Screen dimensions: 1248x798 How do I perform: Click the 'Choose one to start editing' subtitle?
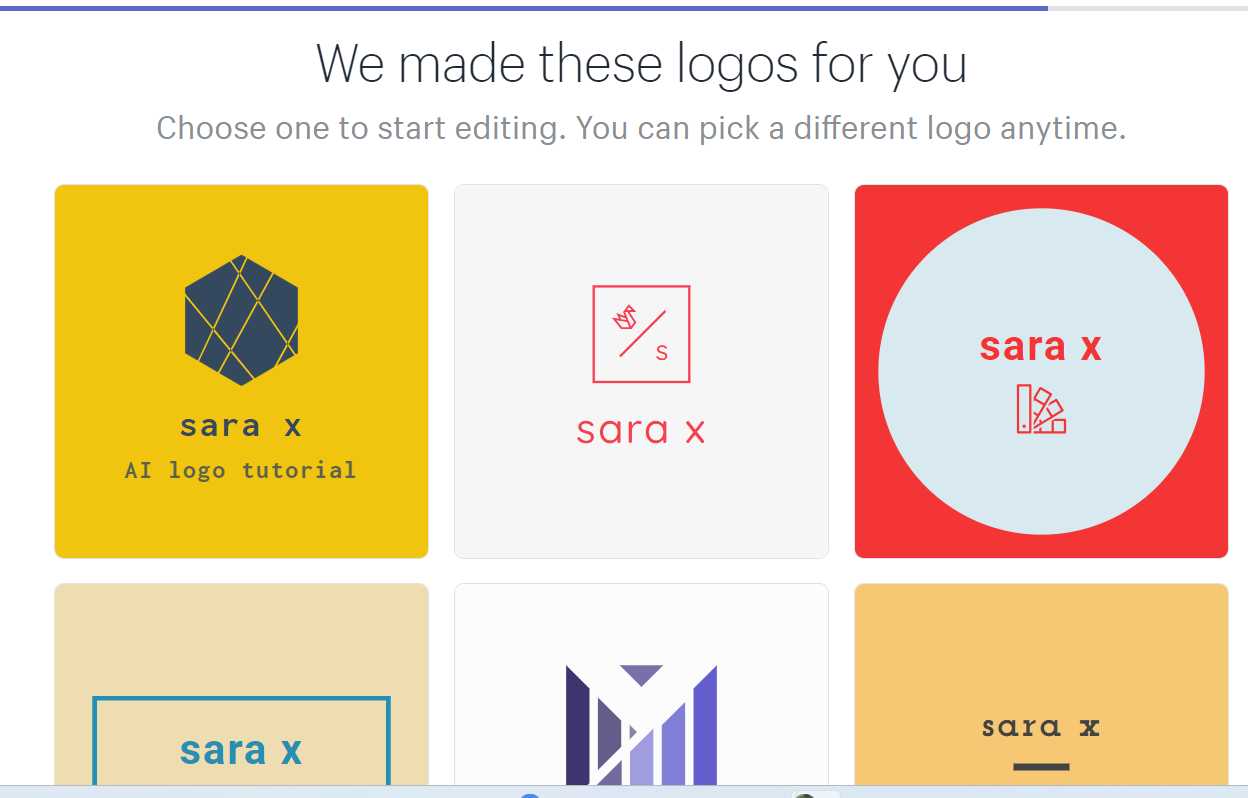[x=641, y=128]
